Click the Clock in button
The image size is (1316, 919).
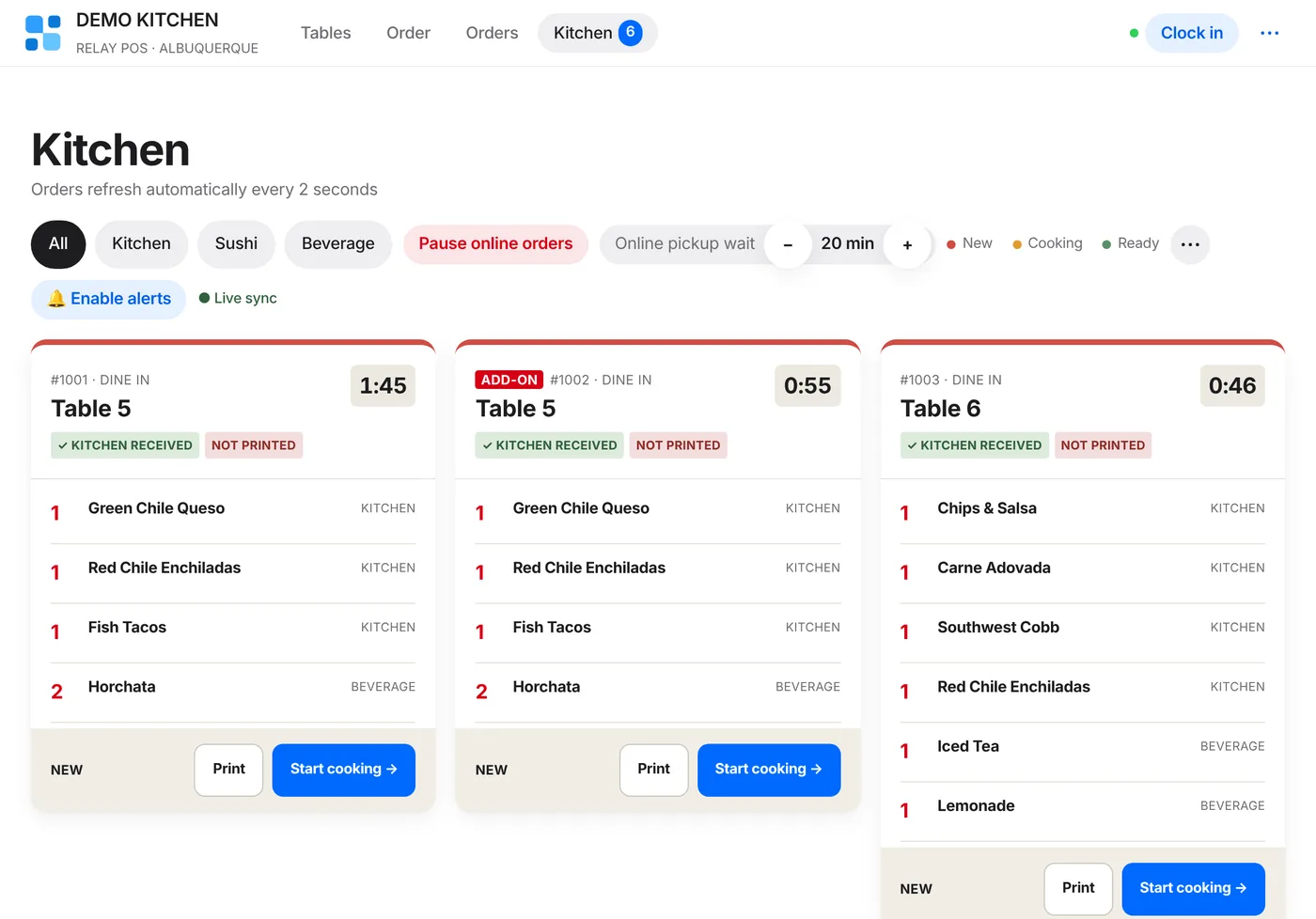point(1191,33)
